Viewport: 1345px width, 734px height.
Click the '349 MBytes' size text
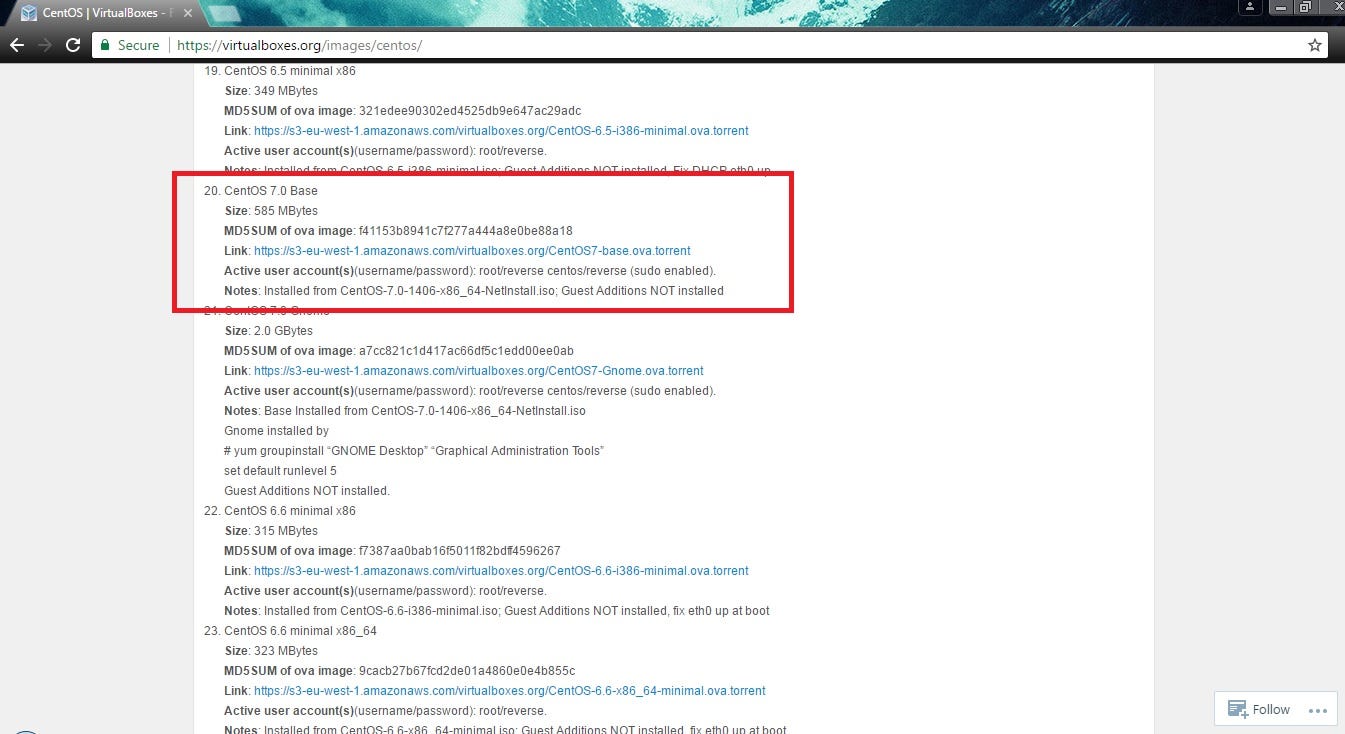click(x=285, y=91)
